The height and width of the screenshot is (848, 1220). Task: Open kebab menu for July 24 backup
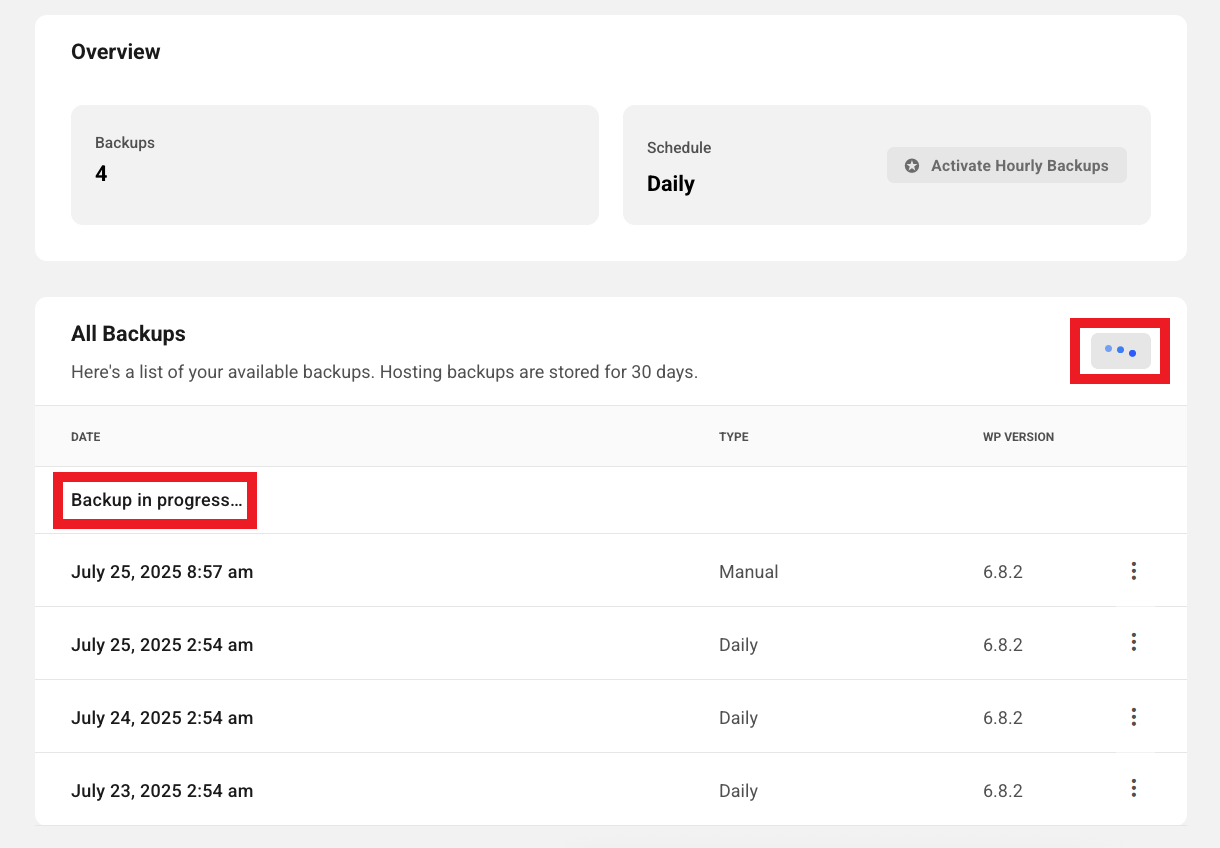coord(1133,716)
